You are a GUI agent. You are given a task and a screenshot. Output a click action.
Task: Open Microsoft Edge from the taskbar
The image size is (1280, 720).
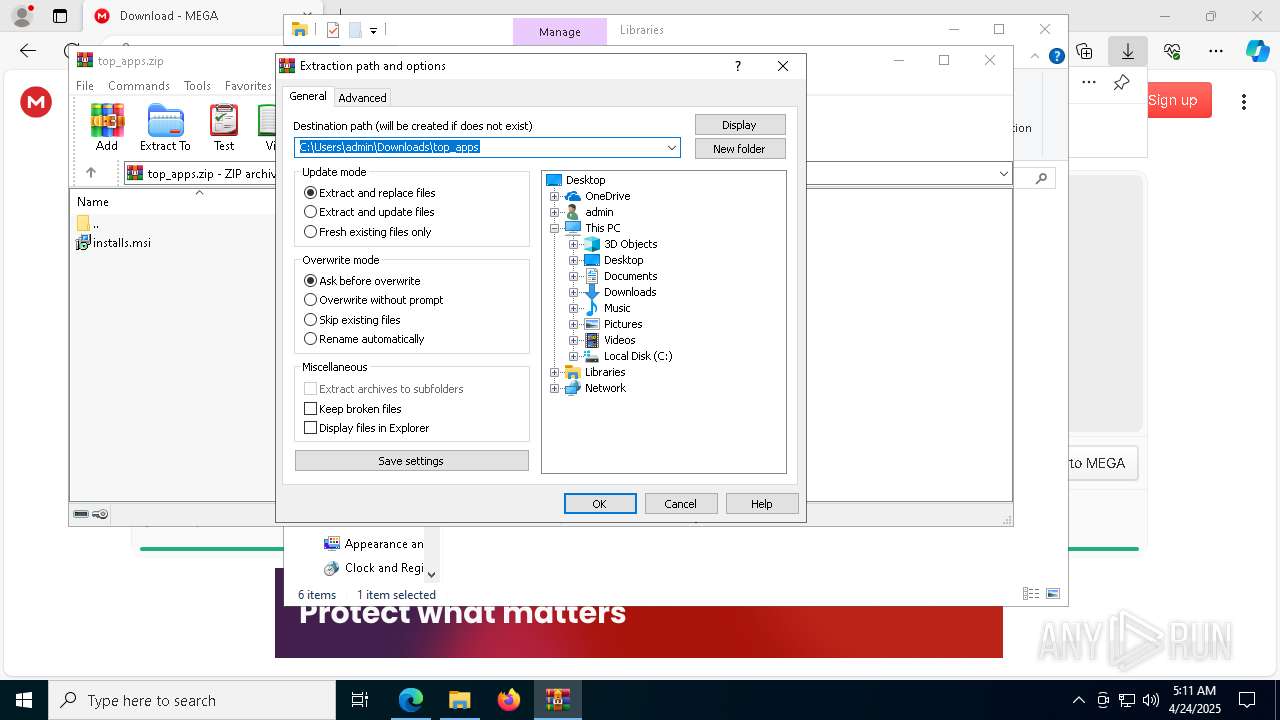tap(411, 700)
